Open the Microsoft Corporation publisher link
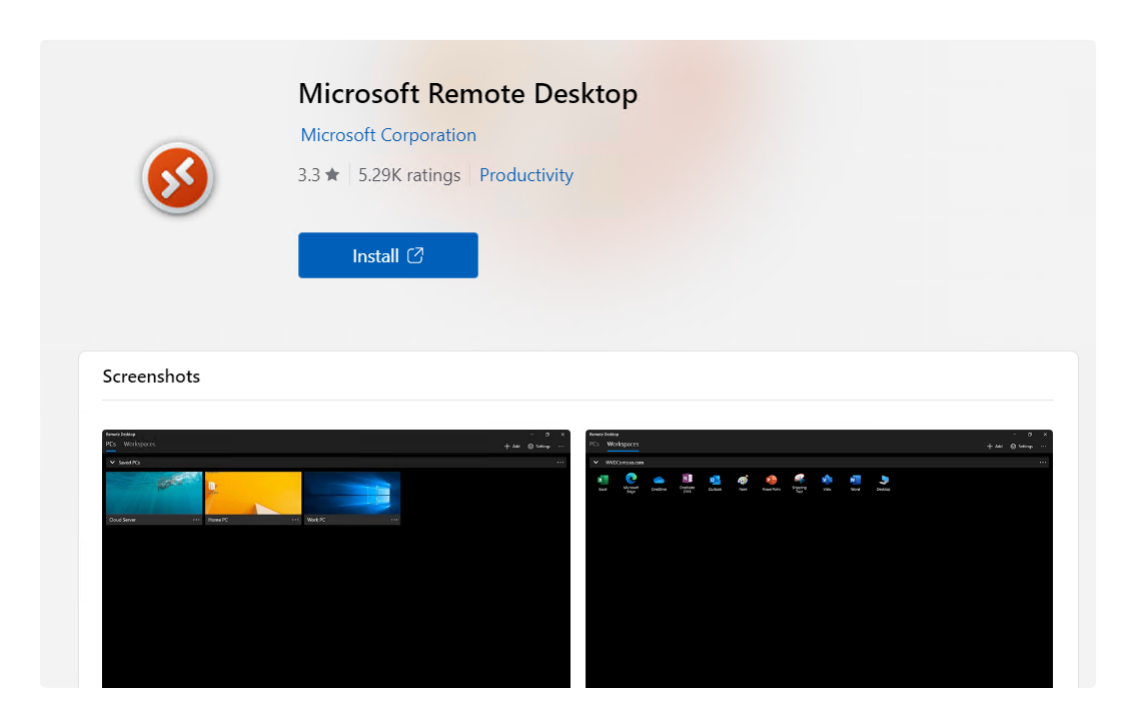1136x728 pixels. coord(388,135)
